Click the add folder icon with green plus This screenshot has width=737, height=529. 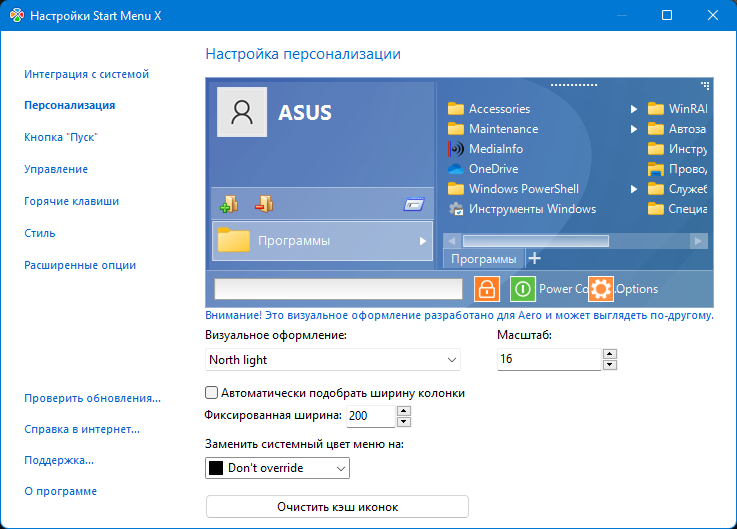pos(228,204)
